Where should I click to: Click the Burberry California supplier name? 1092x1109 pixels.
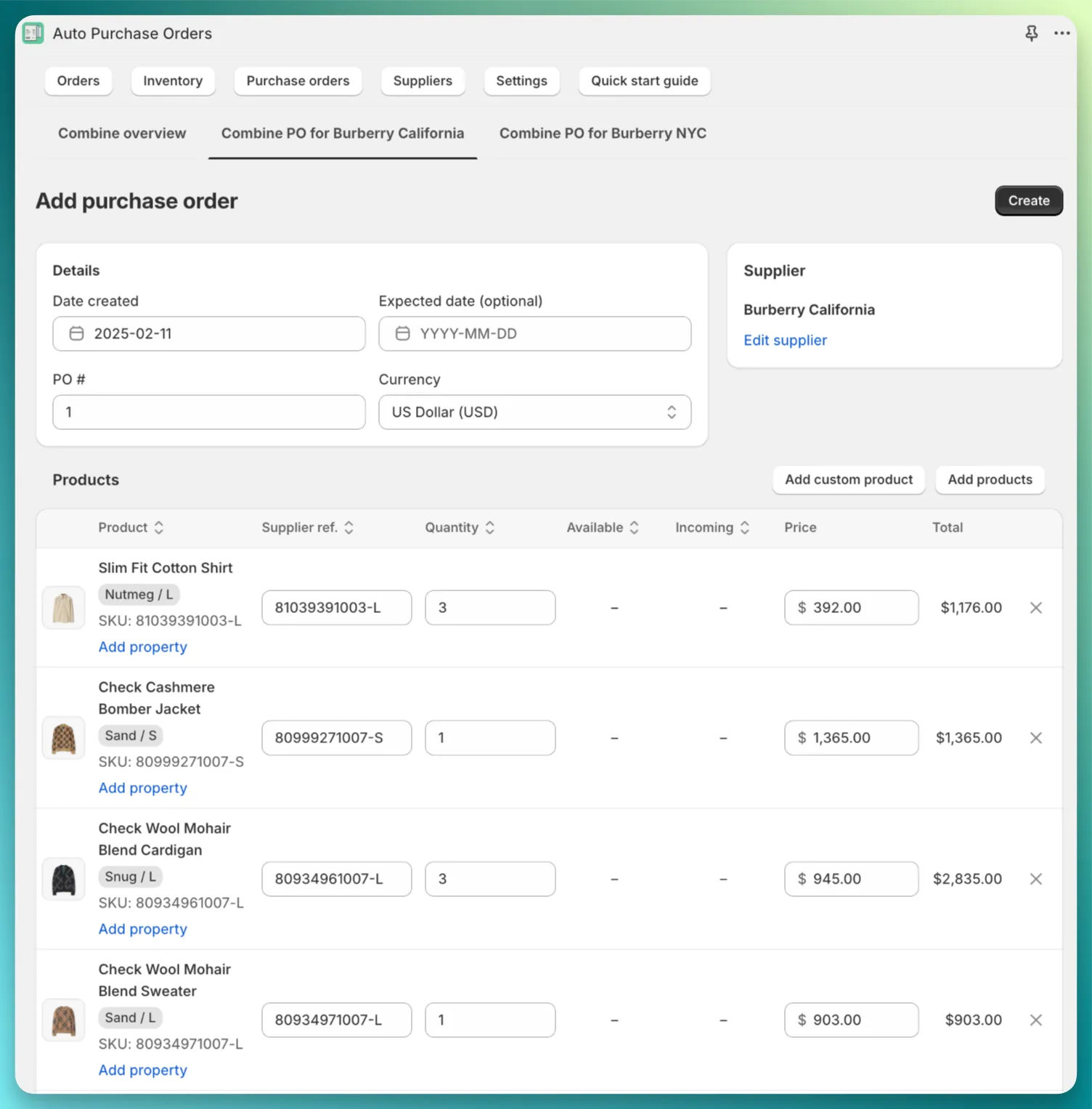(809, 309)
